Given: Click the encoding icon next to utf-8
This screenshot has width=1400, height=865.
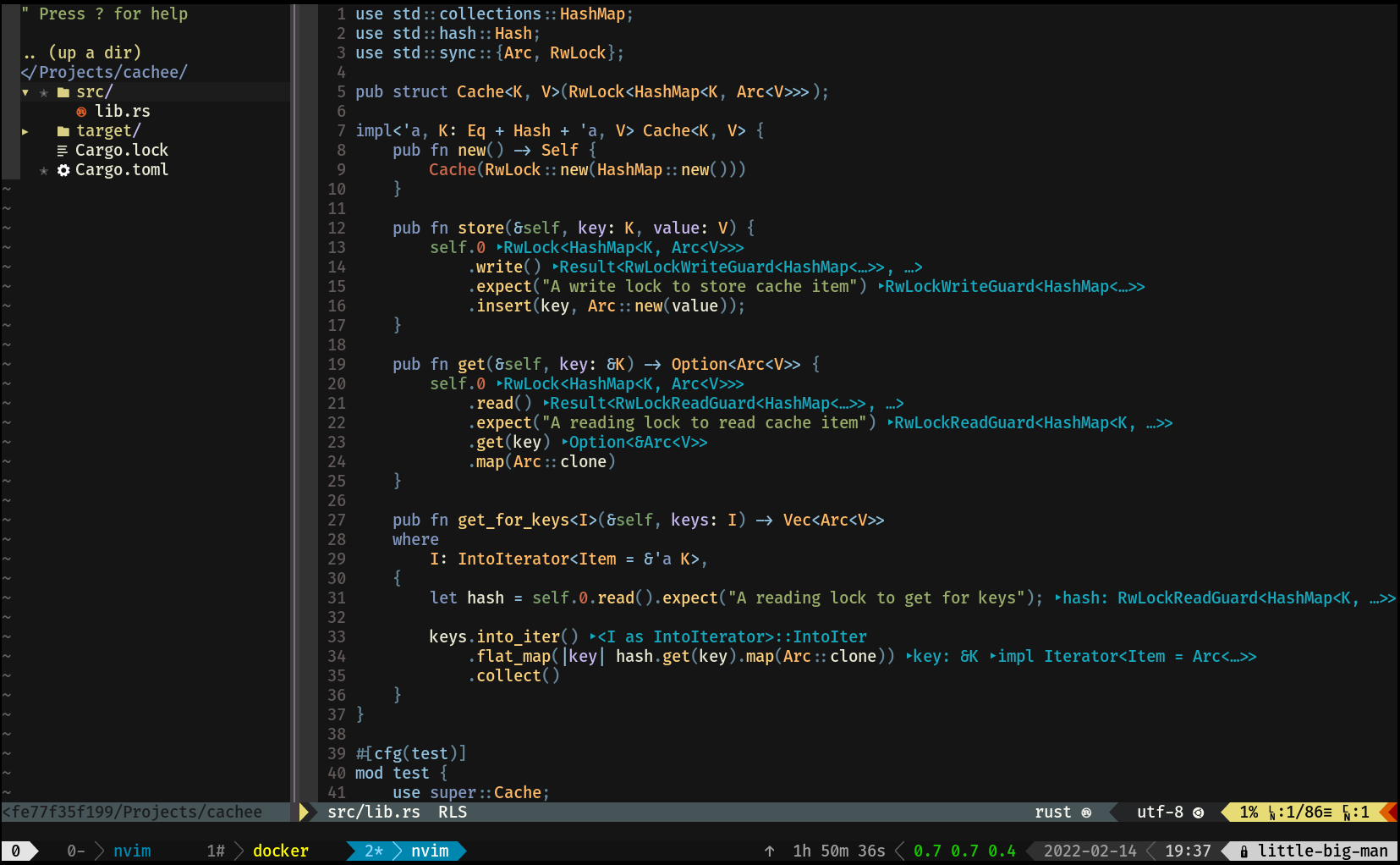Looking at the screenshot, I should 1199,812.
